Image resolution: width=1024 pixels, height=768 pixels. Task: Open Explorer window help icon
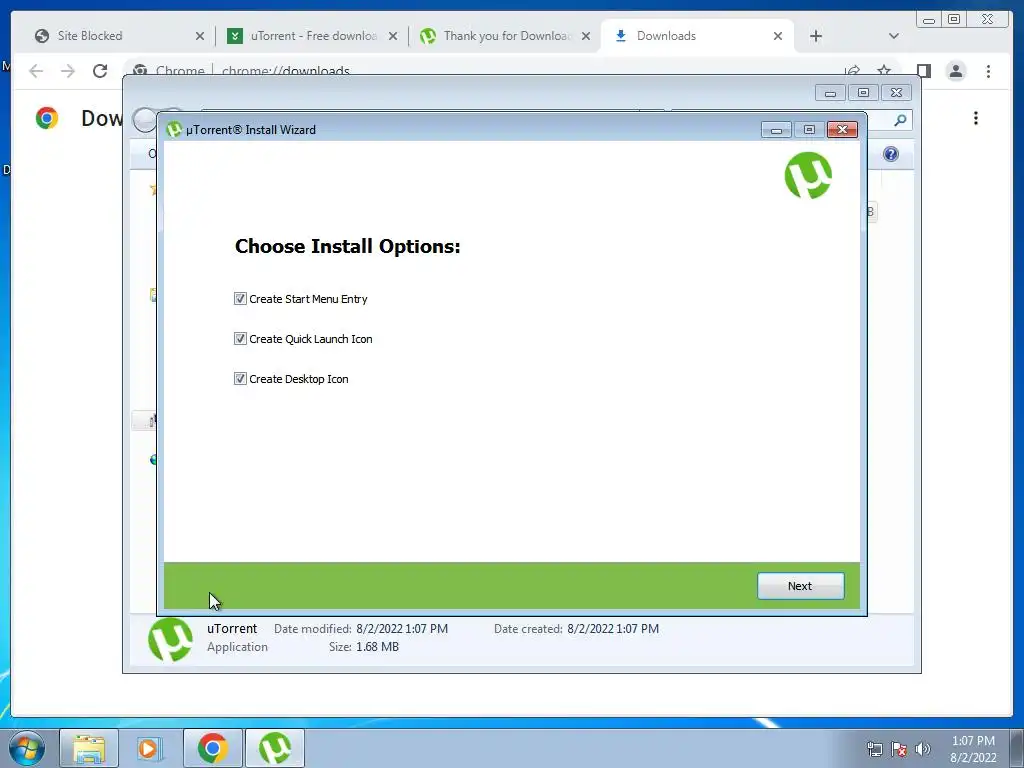click(891, 154)
